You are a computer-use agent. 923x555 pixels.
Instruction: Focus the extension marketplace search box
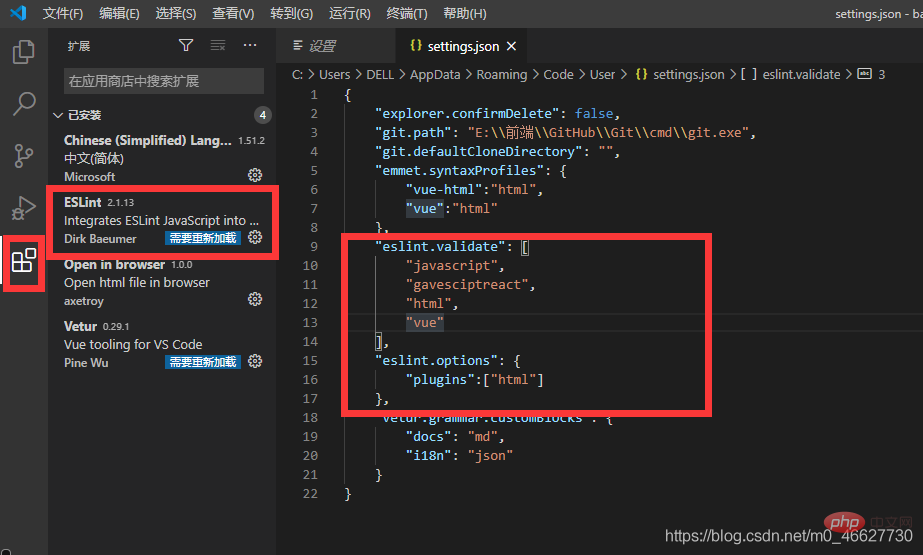click(164, 81)
